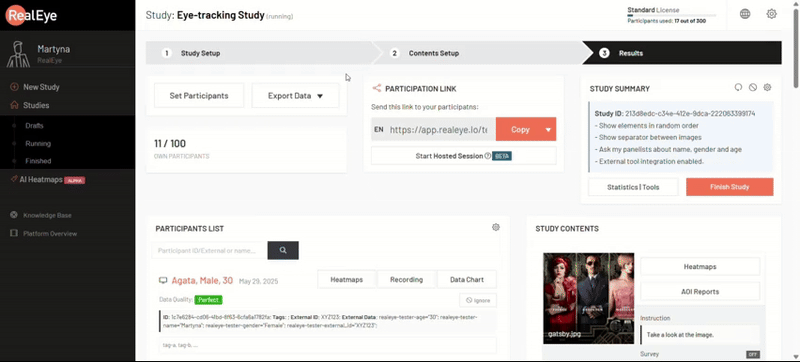Click the Standard License label
The image size is (800, 362).
pos(653,10)
